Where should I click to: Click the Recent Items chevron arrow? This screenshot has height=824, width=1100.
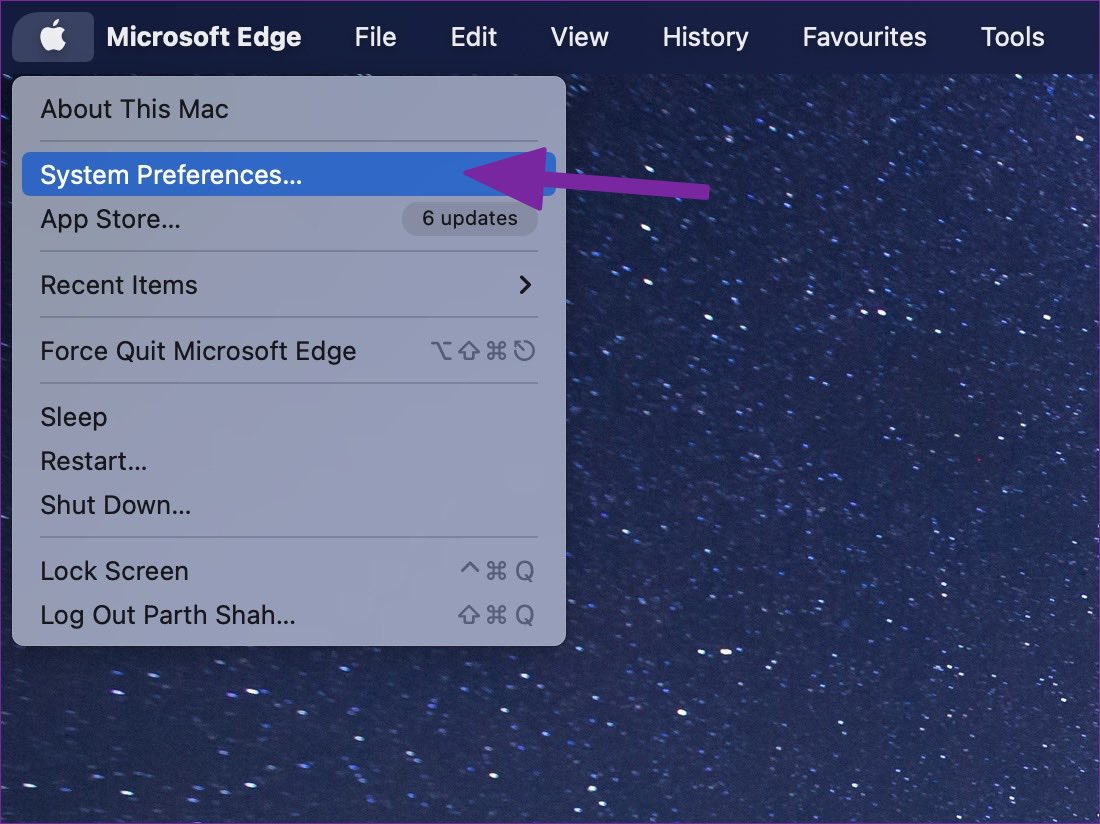(x=525, y=285)
